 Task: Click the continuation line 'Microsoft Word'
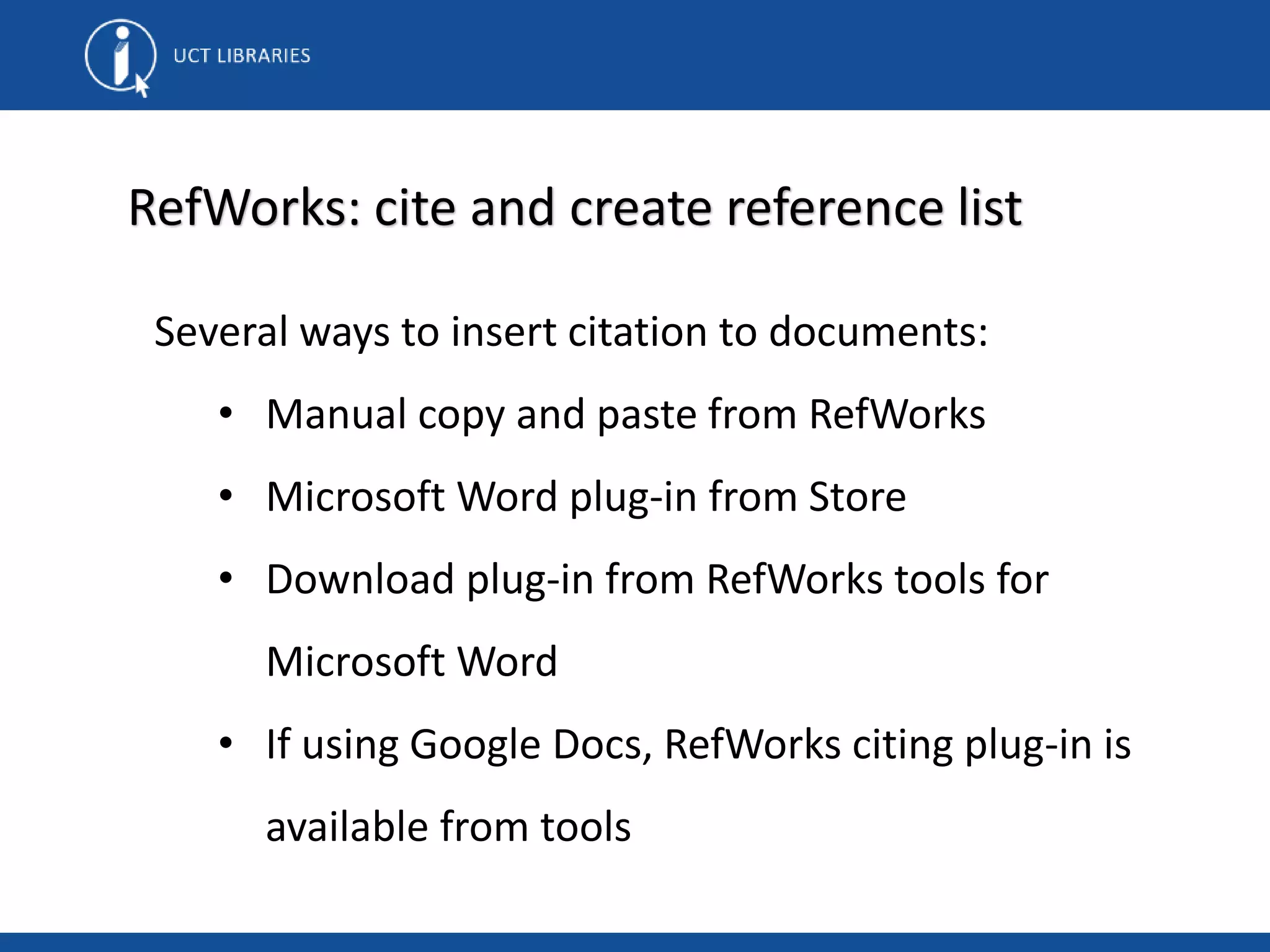(412, 661)
